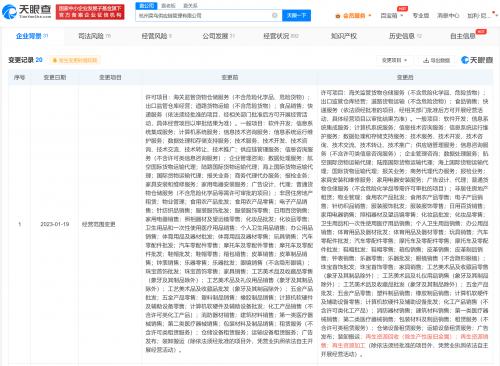This screenshot has width=500, height=366.
Task: Switch to the 司法风险 tab
Action: point(94,36)
